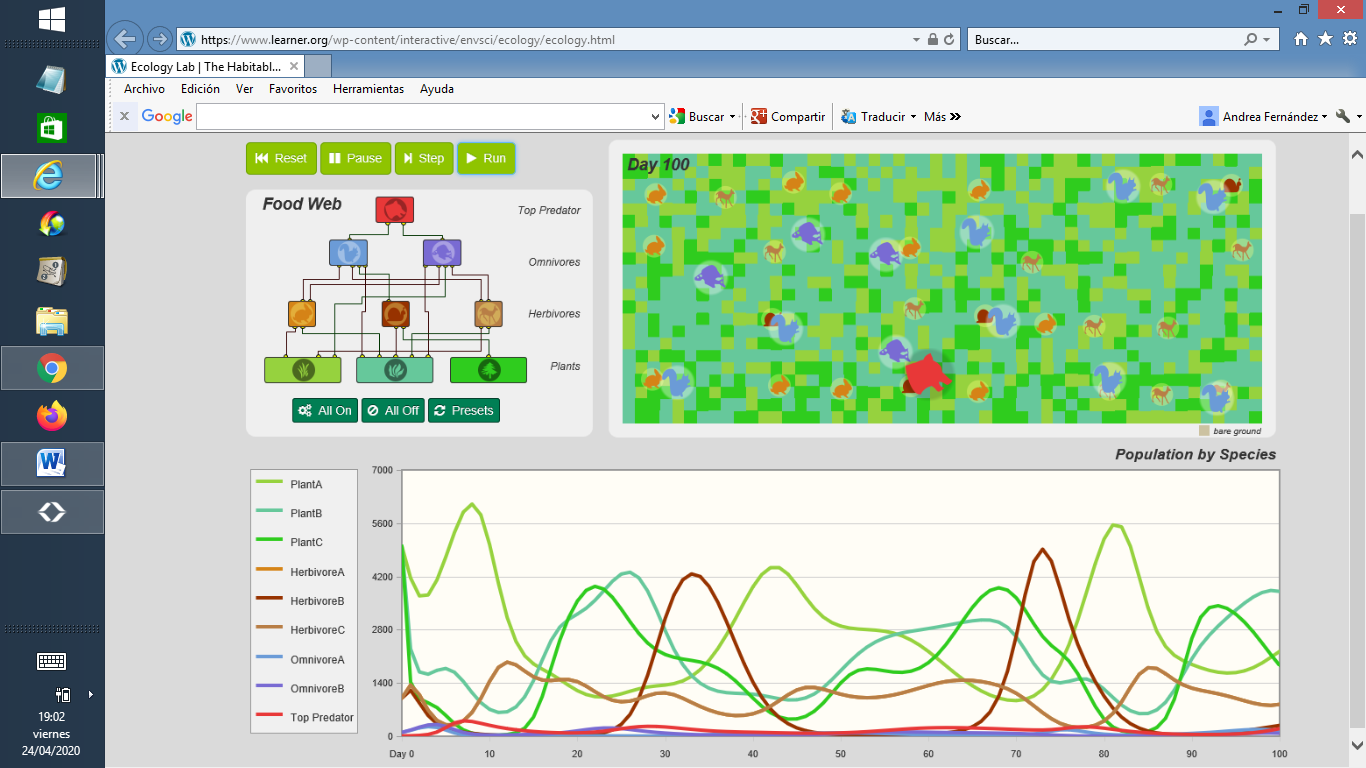Select the purple Omnivore node in the Food Web
The image size is (1366, 768).
pos(440,253)
